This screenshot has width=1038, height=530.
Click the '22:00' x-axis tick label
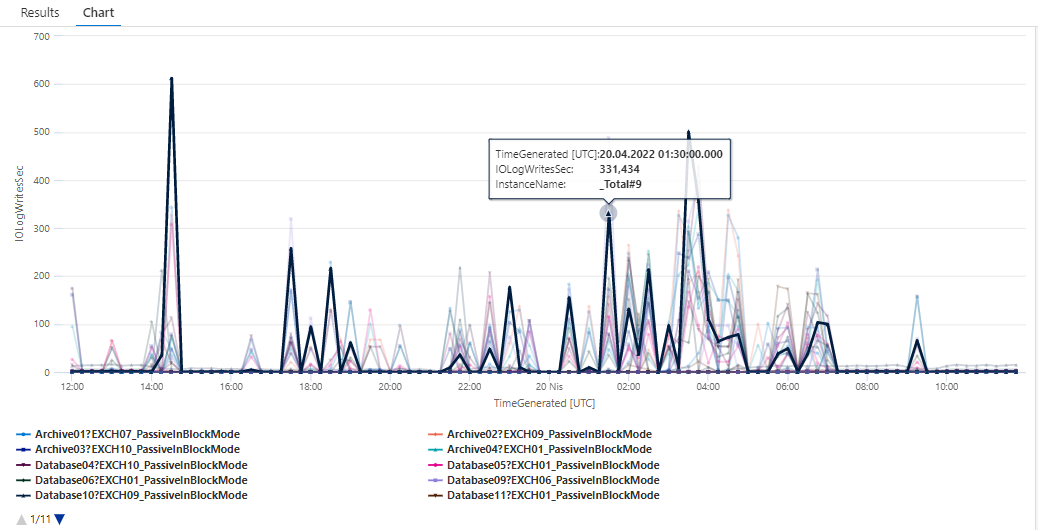[x=469, y=386]
